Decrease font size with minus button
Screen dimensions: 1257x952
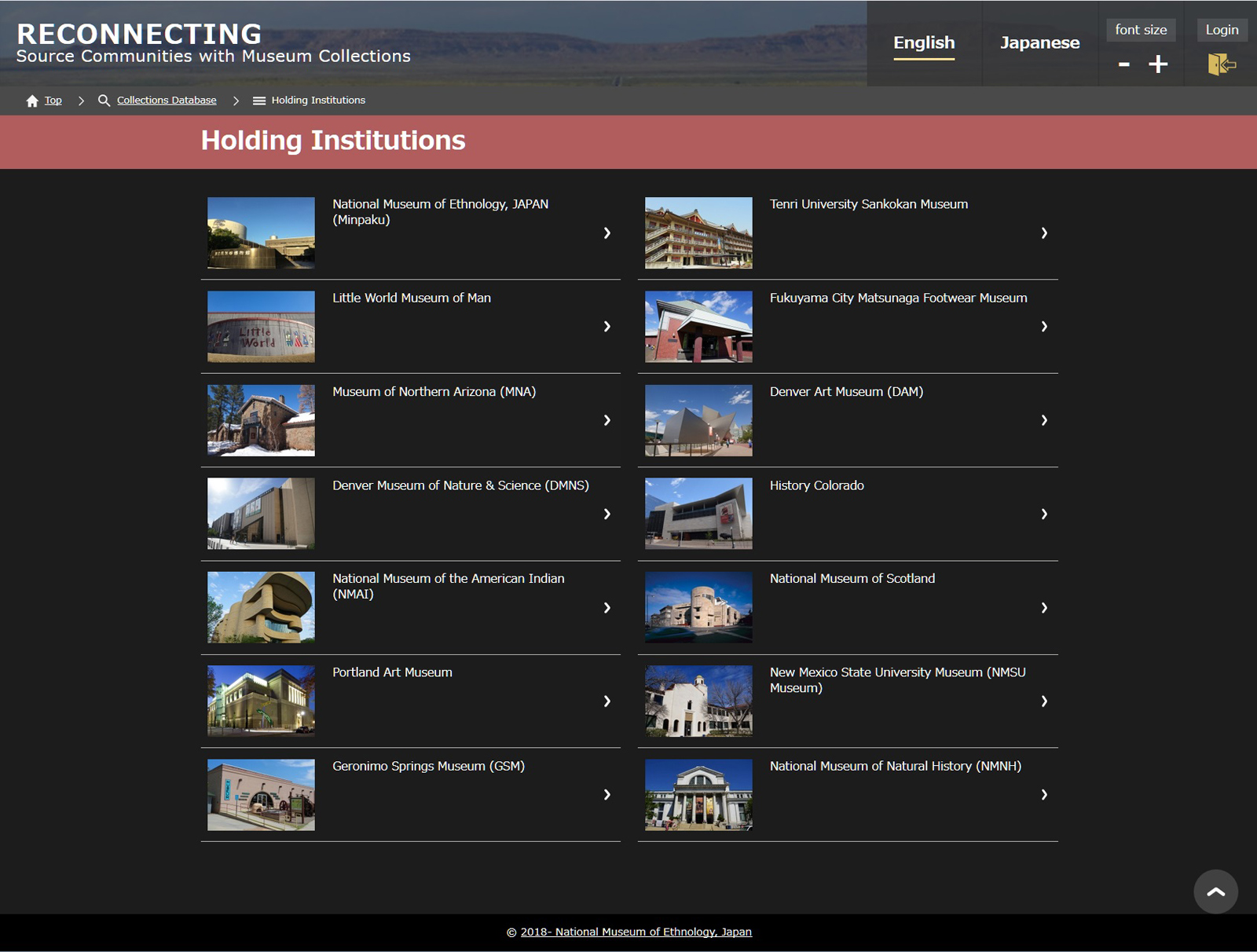[x=1124, y=64]
